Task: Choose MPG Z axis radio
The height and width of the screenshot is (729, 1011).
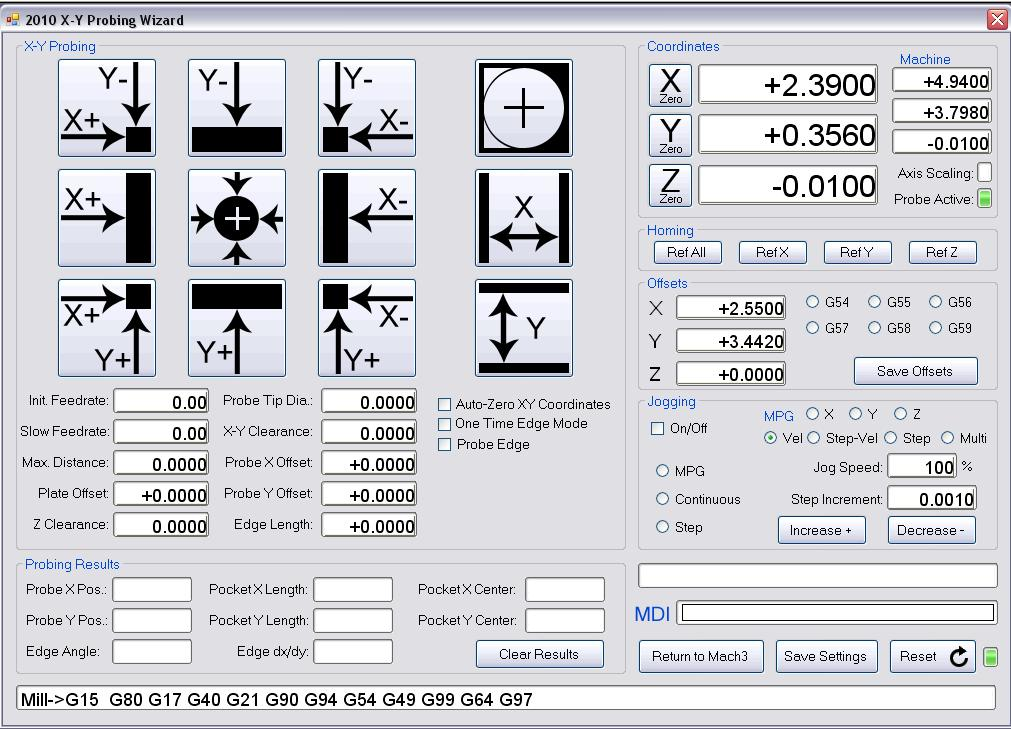Action: click(x=900, y=414)
